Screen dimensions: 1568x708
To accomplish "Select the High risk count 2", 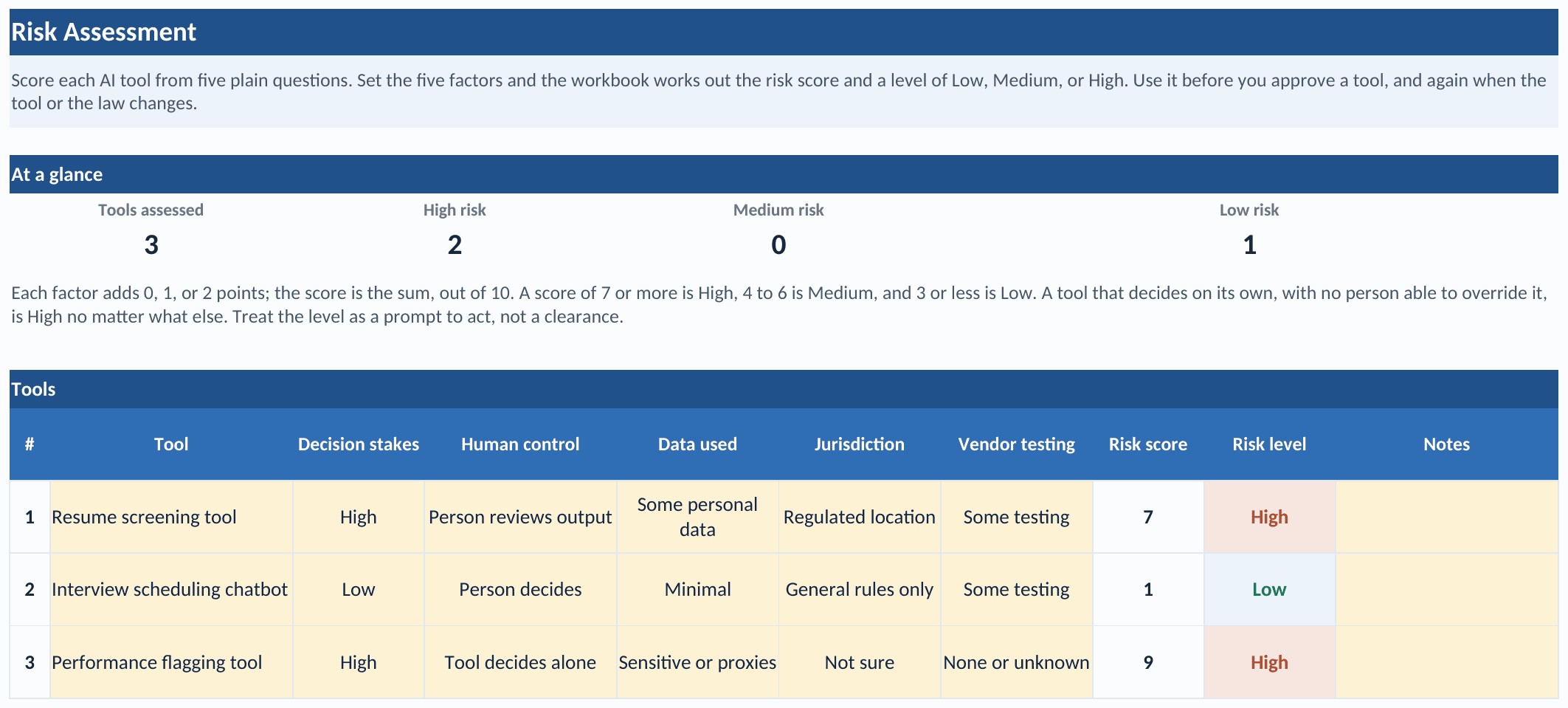I will point(455,245).
